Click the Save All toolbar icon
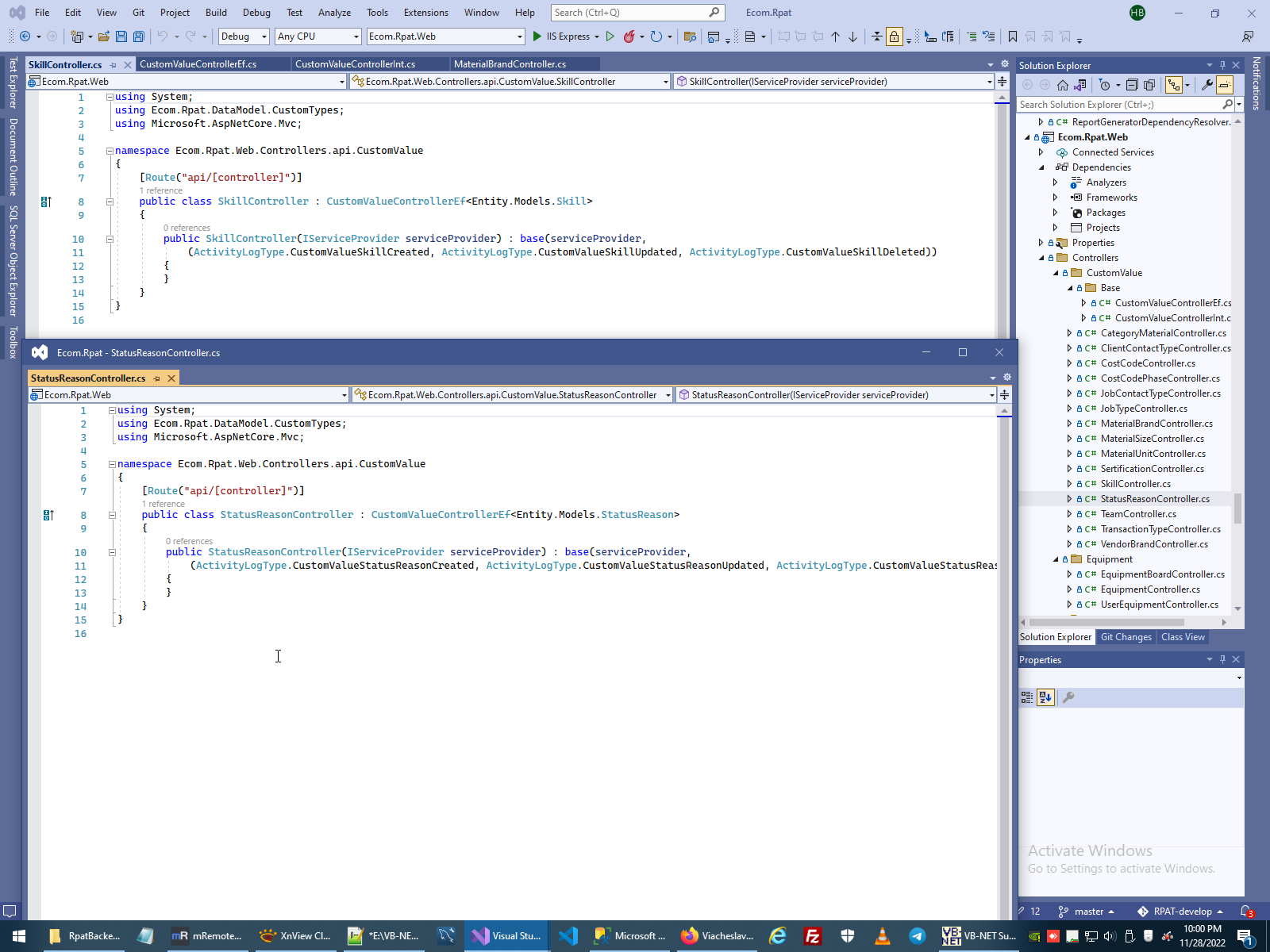Screen dimensions: 1270x952 coord(139,36)
